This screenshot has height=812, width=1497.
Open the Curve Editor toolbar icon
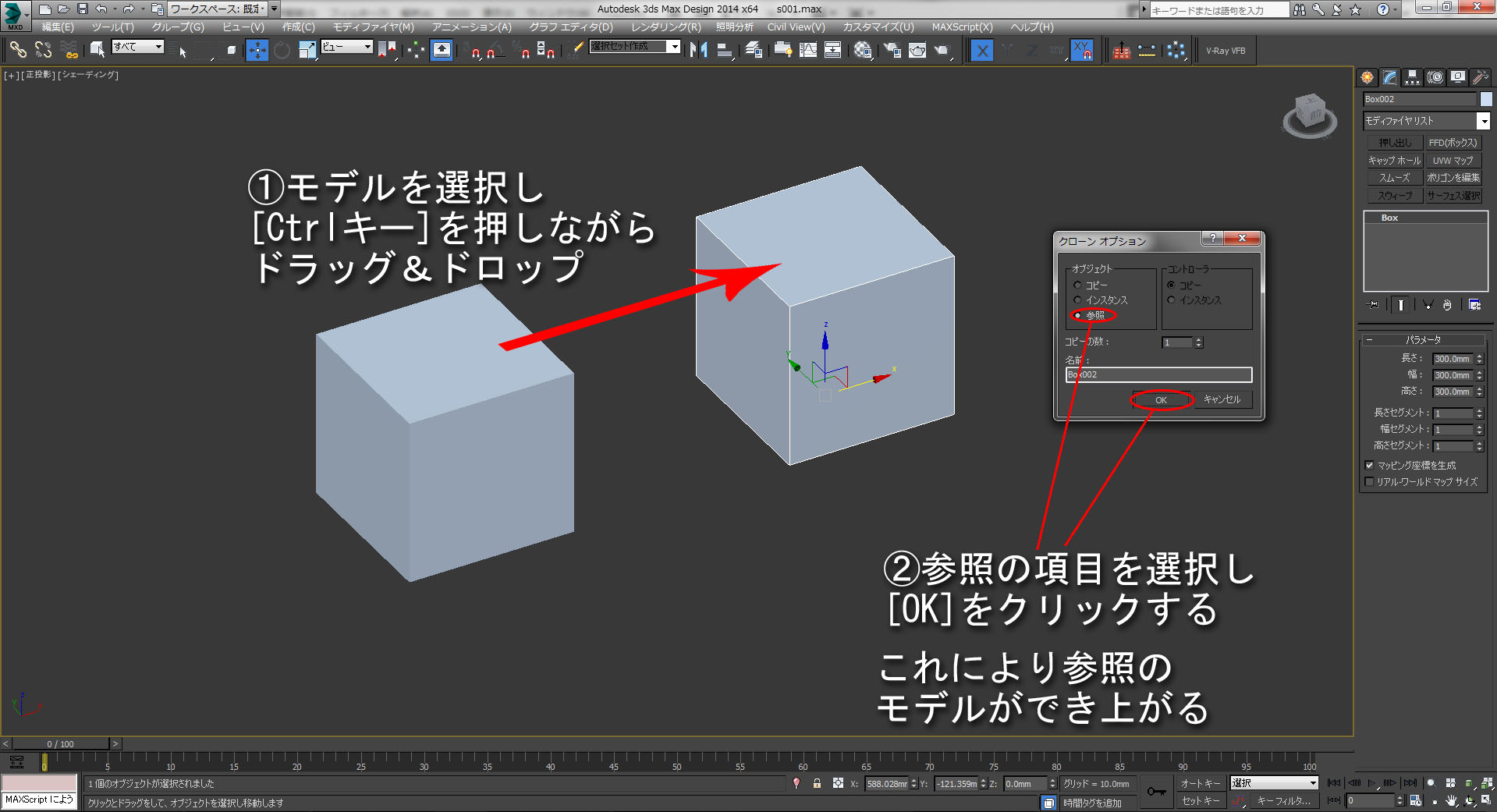808,51
